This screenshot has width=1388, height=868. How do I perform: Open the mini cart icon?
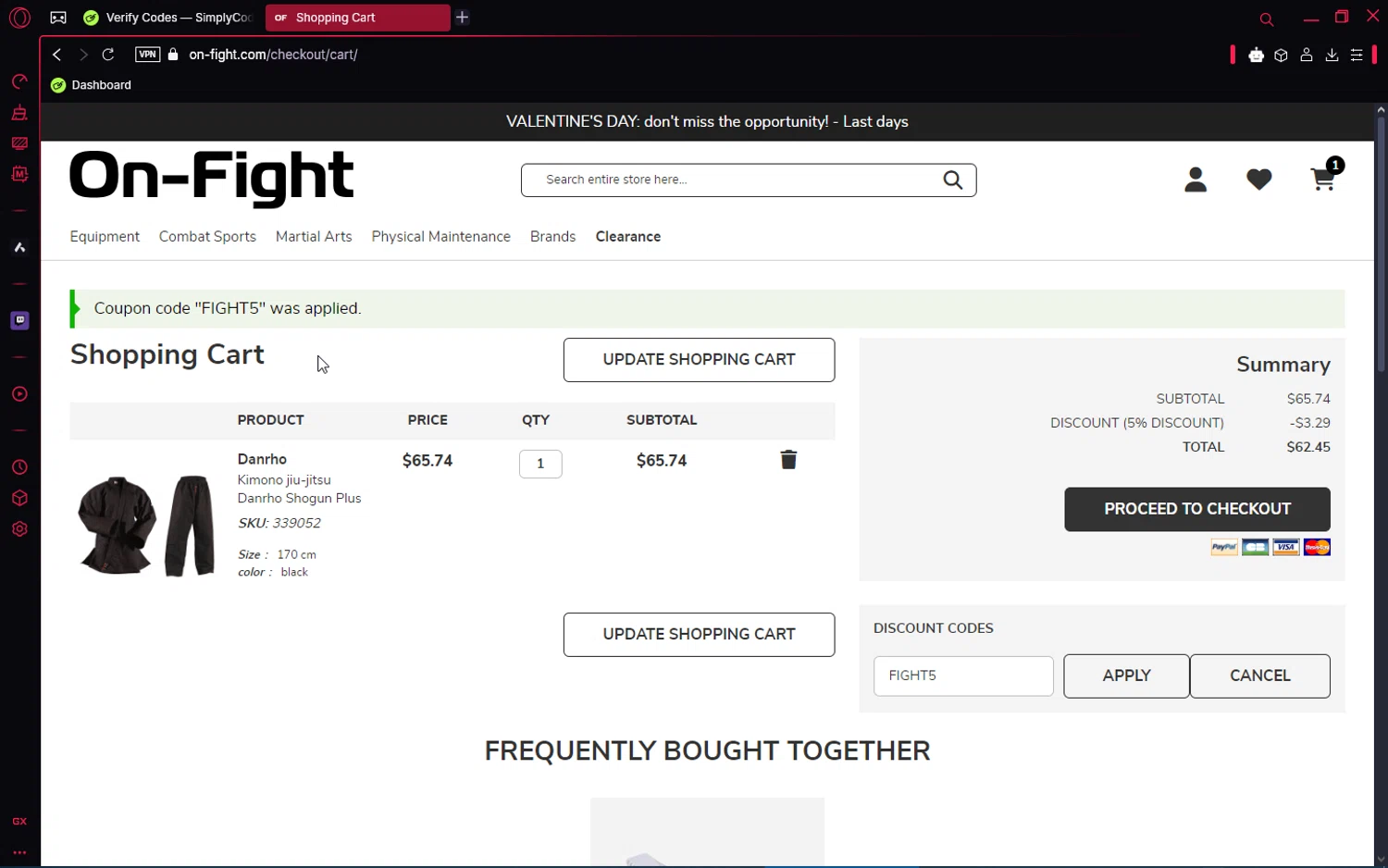click(1324, 178)
